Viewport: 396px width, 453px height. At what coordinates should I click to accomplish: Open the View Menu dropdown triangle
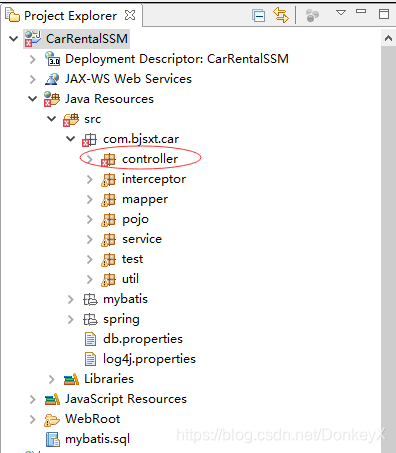click(341, 13)
